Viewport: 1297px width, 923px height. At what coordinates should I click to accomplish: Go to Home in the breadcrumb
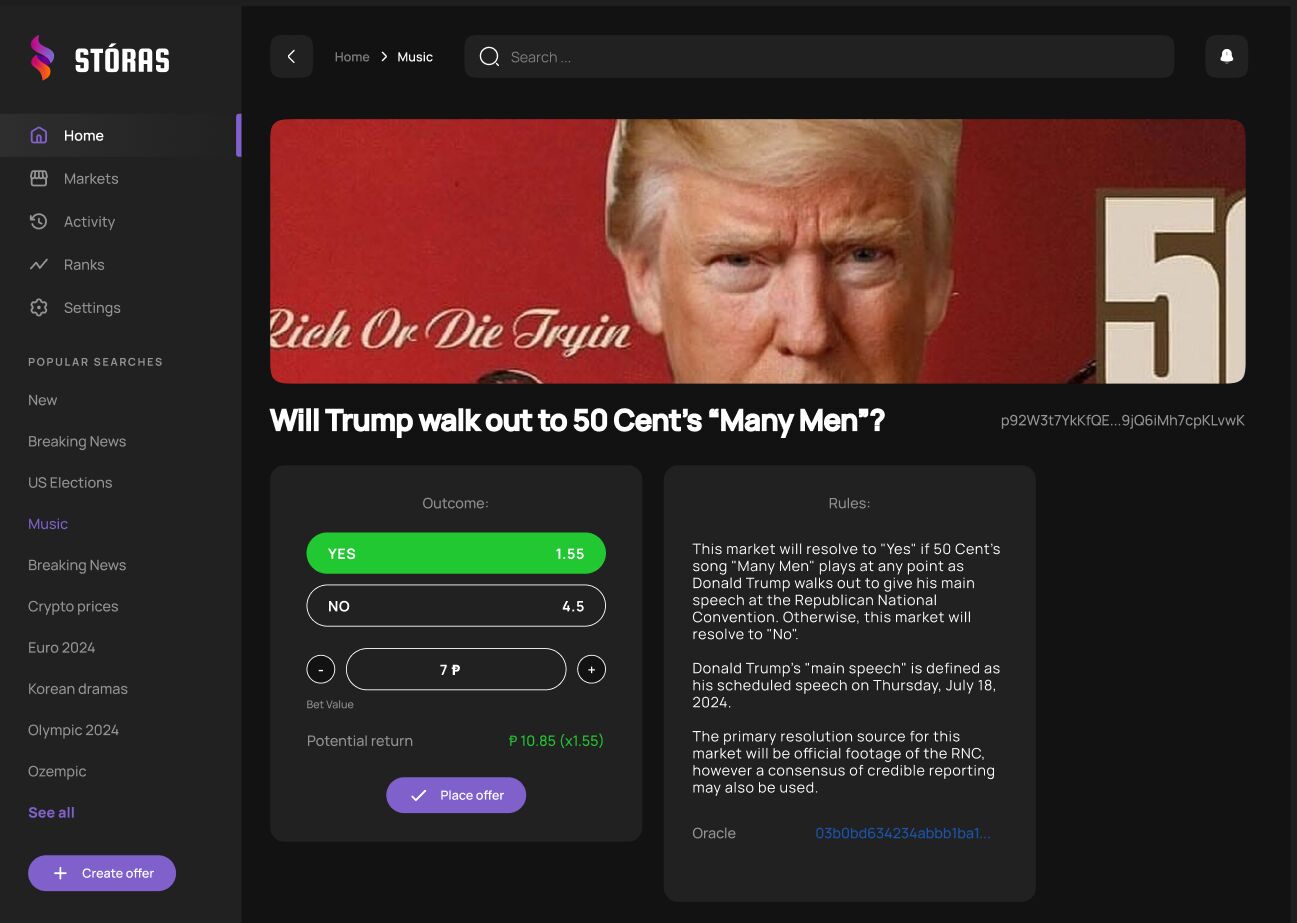352,57
